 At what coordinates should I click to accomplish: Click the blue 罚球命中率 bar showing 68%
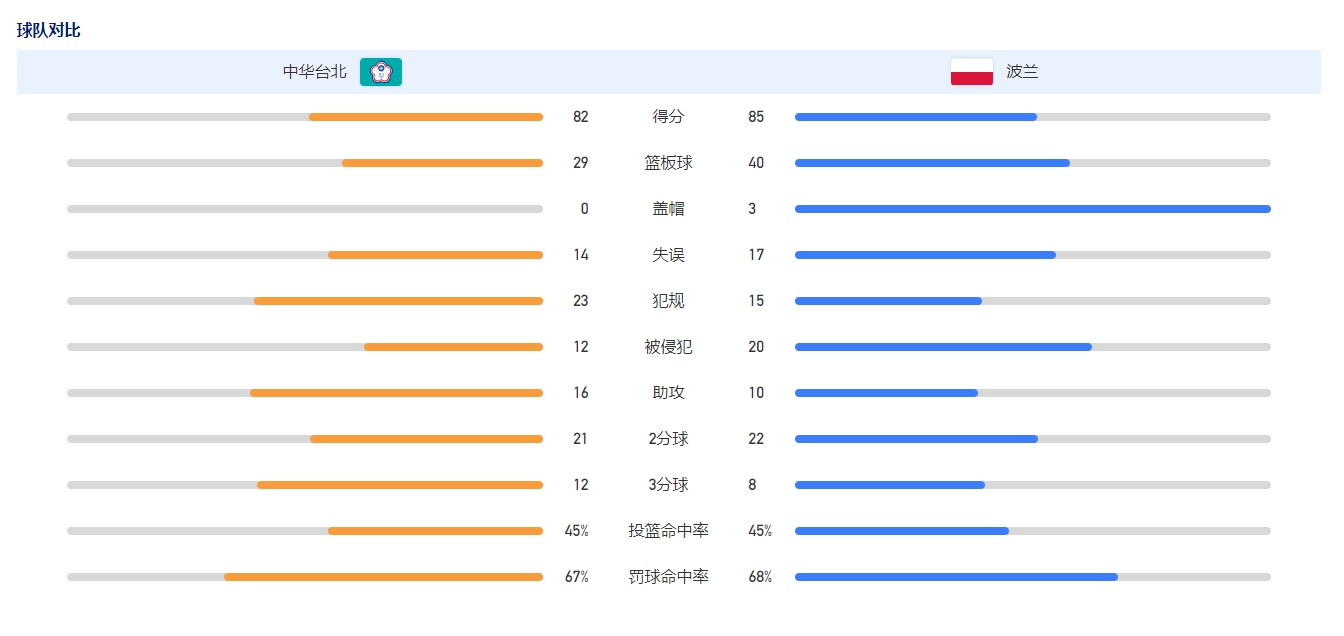click(956, 577)
